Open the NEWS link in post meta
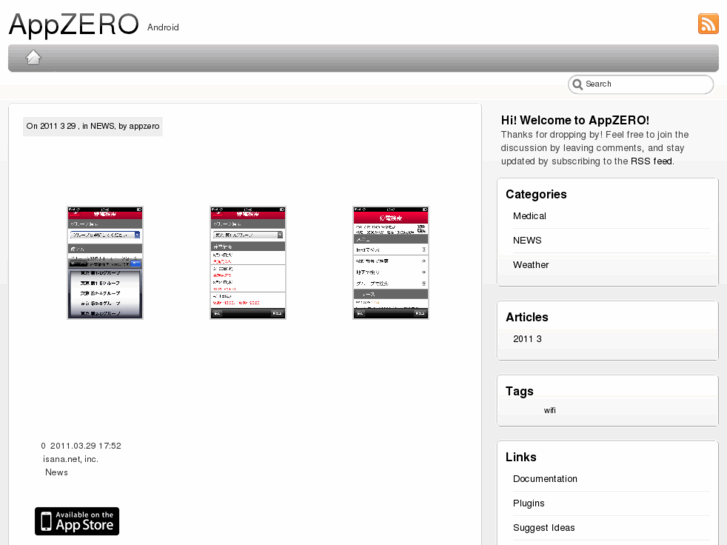 tap(102, 126)
